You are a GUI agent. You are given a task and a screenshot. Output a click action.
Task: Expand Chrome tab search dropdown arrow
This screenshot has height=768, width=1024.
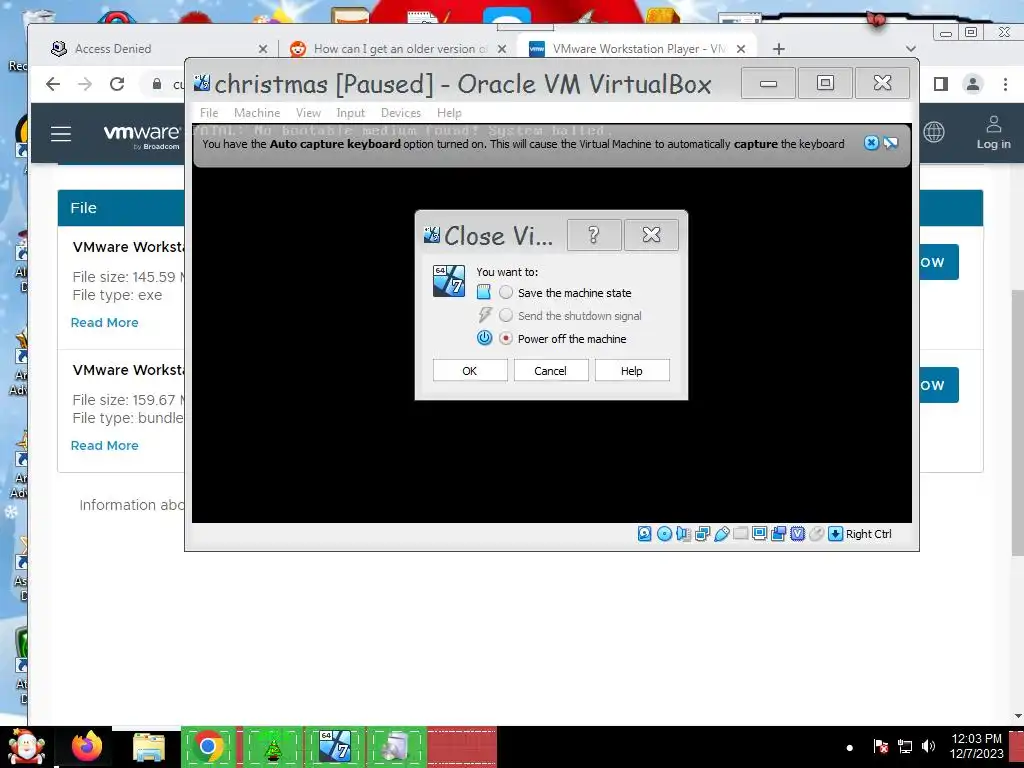point(911,49)
